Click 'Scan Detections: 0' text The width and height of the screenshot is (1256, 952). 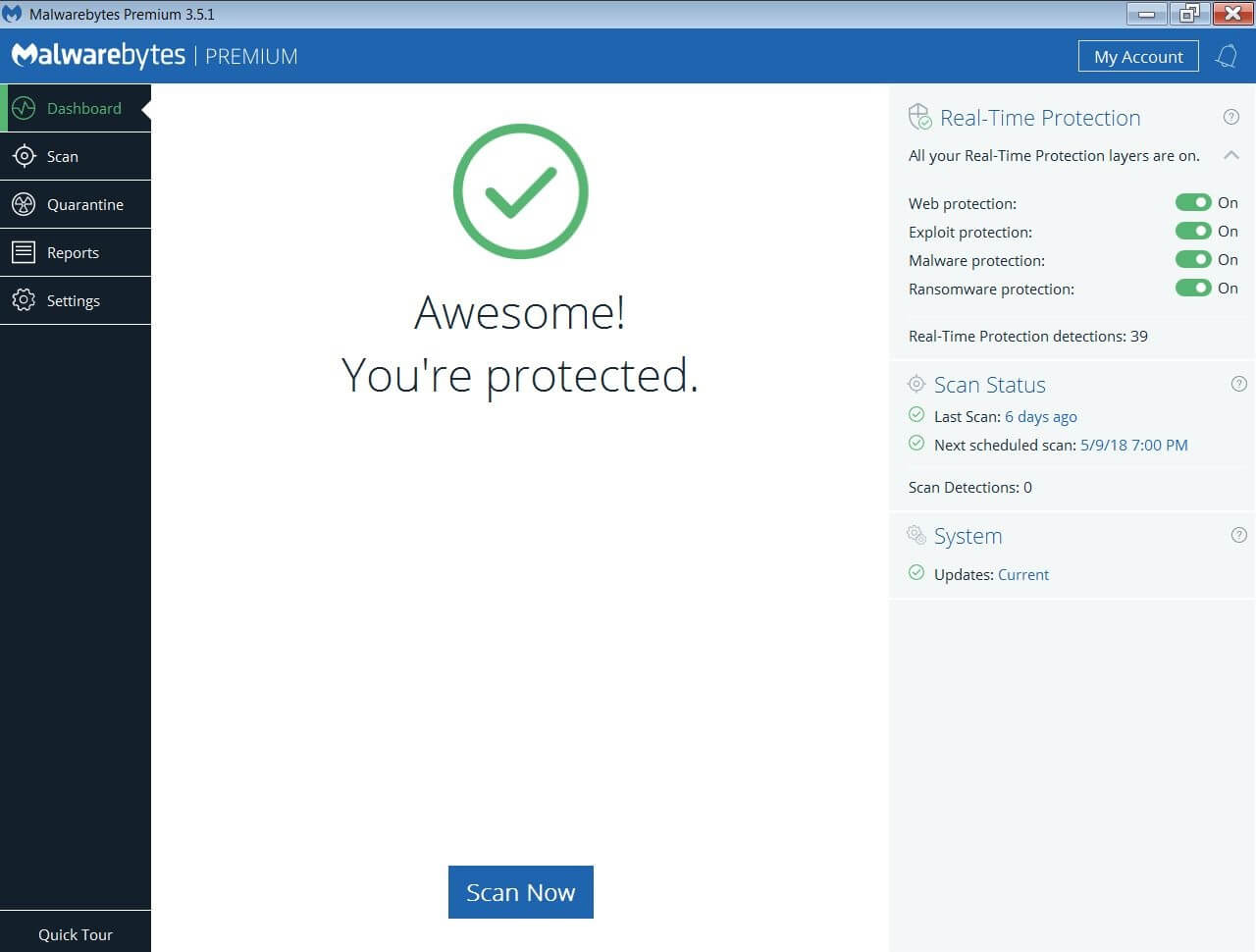pos(970,487)
